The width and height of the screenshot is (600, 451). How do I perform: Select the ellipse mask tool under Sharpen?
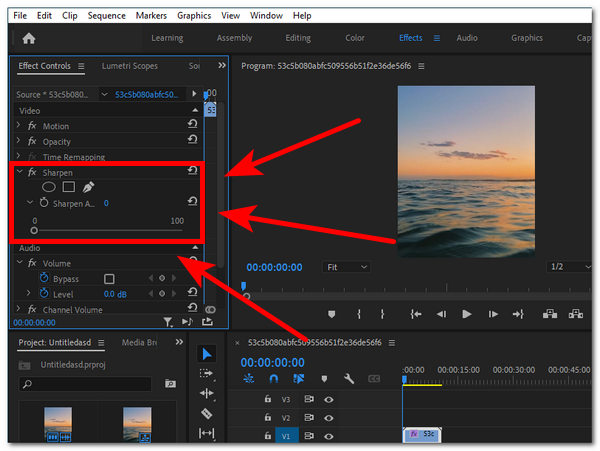(48, 187)
